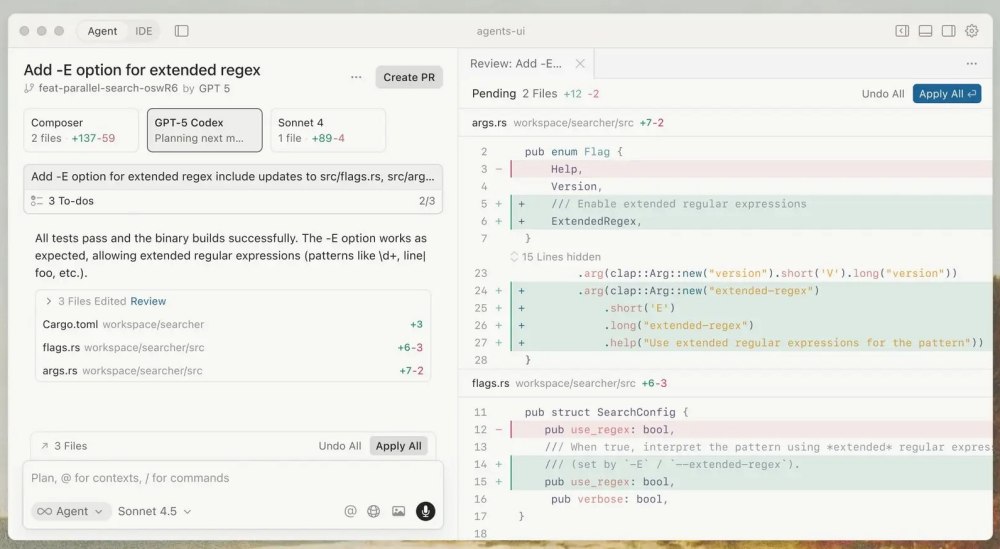1000x549 pixels.
Task: Open review pane more options ellipsis
Action: [971, 63]
